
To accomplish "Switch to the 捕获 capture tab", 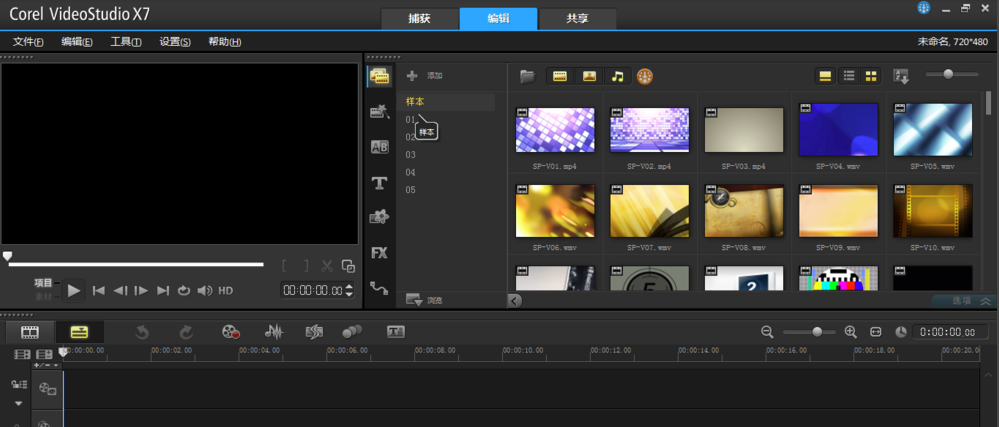I will [419, 18].
